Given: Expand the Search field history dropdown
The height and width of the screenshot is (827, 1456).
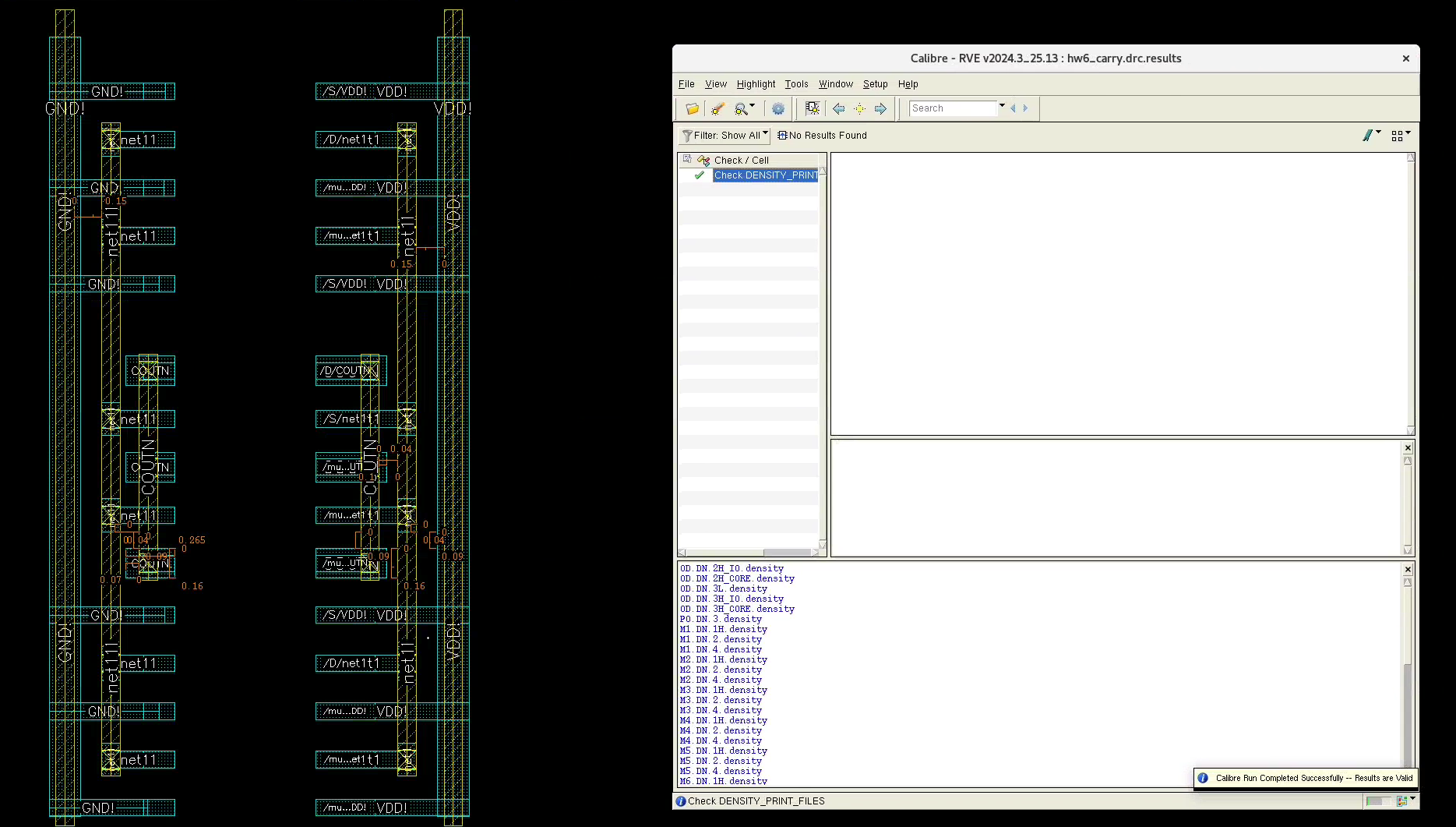Looking at the screenshot, I should point(1002,106).
